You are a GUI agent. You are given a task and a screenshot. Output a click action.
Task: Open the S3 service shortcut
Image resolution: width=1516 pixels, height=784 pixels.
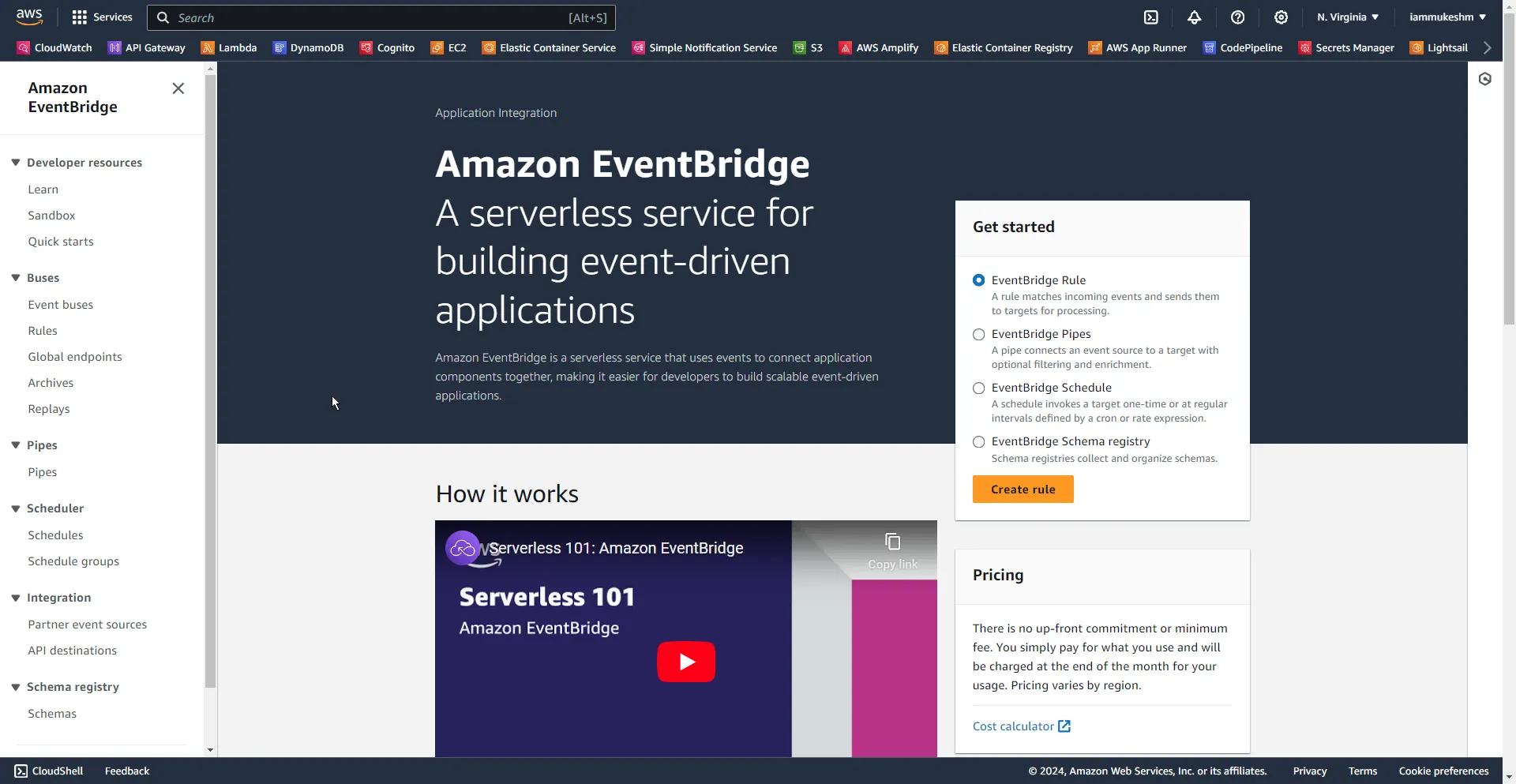coord(815,47)
